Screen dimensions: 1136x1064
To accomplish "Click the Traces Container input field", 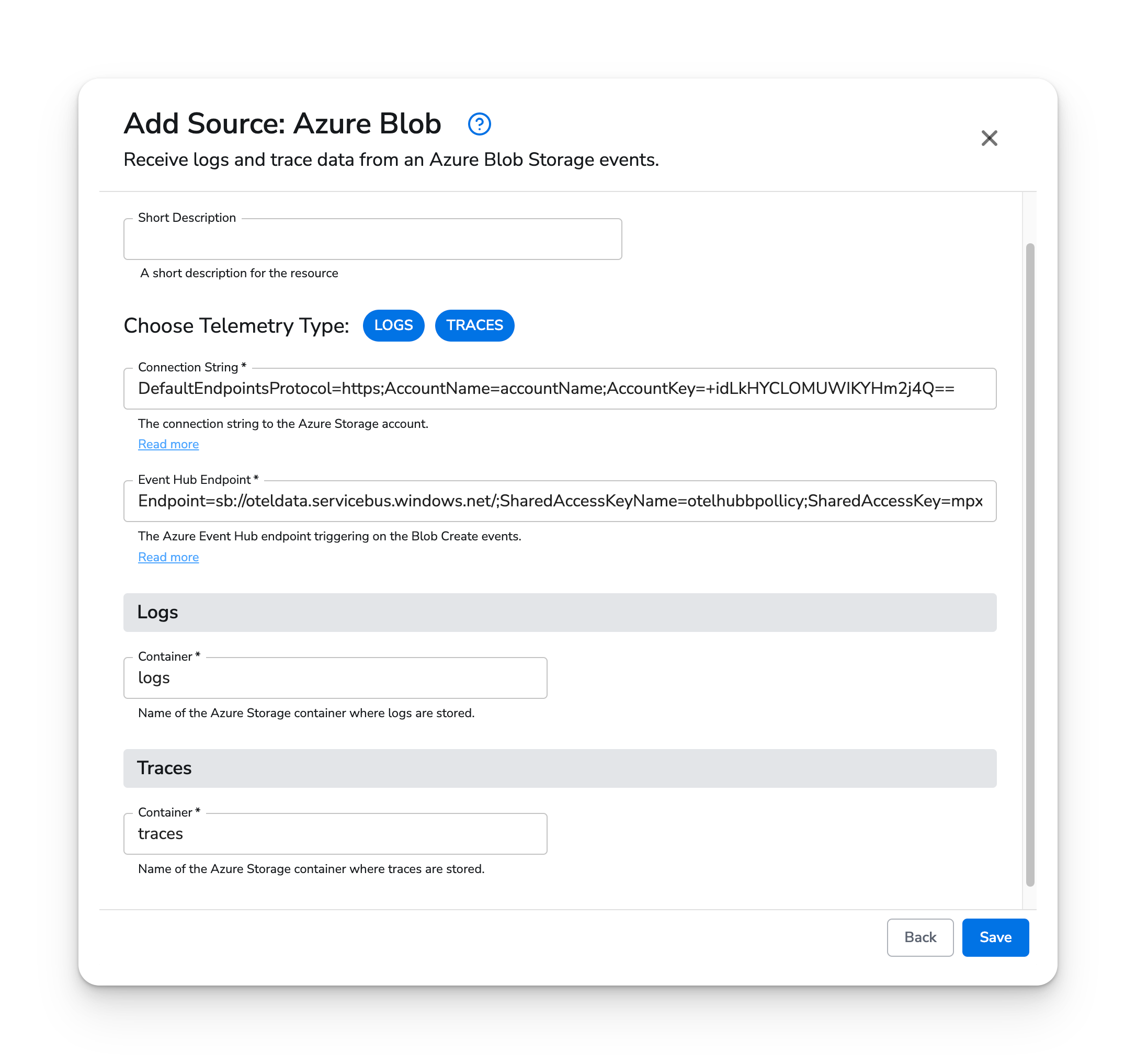I will [336, 833].
